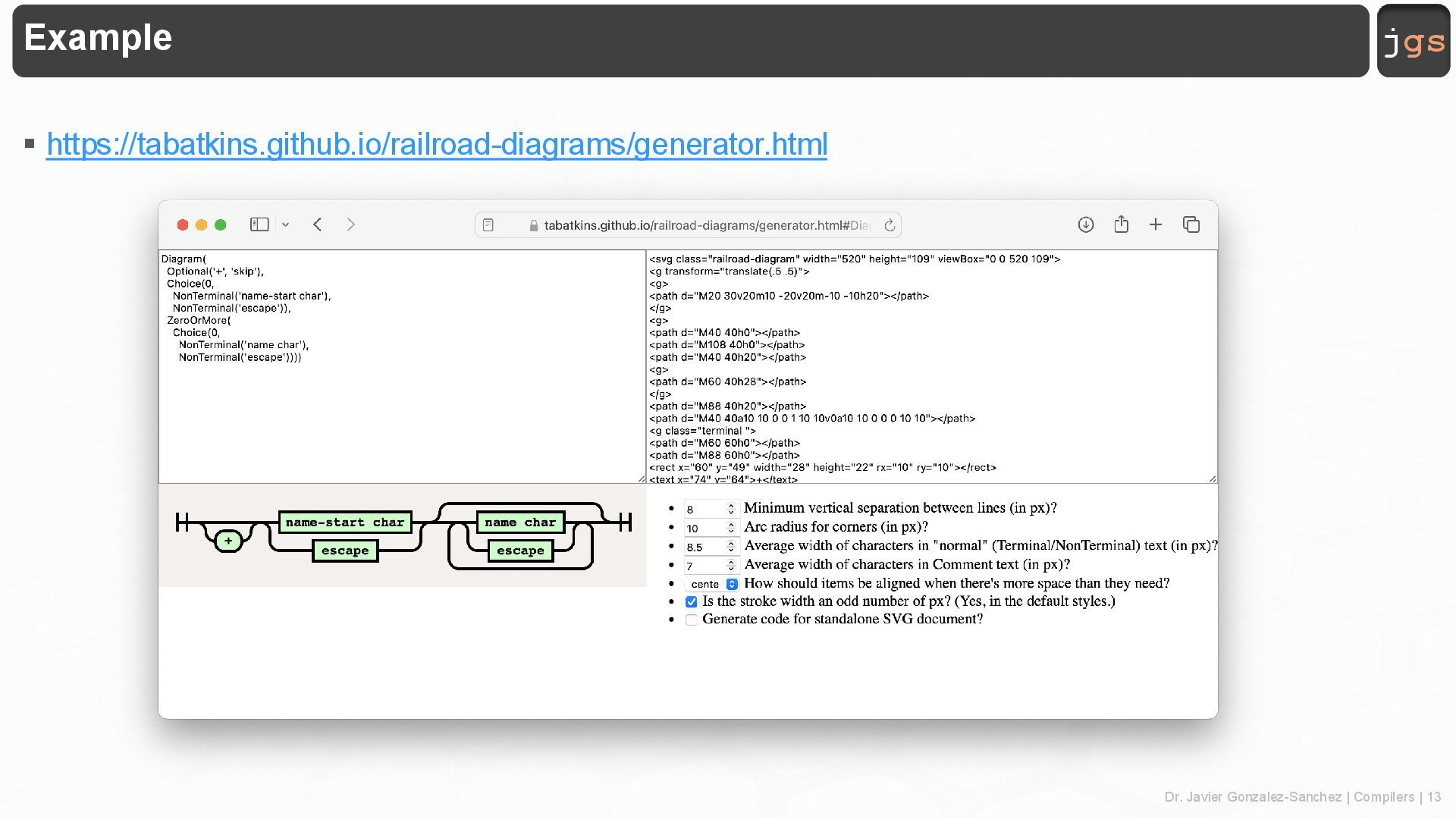
Task: Click the Safari sidebar toggle icon
Action: (x=259, y=224)
